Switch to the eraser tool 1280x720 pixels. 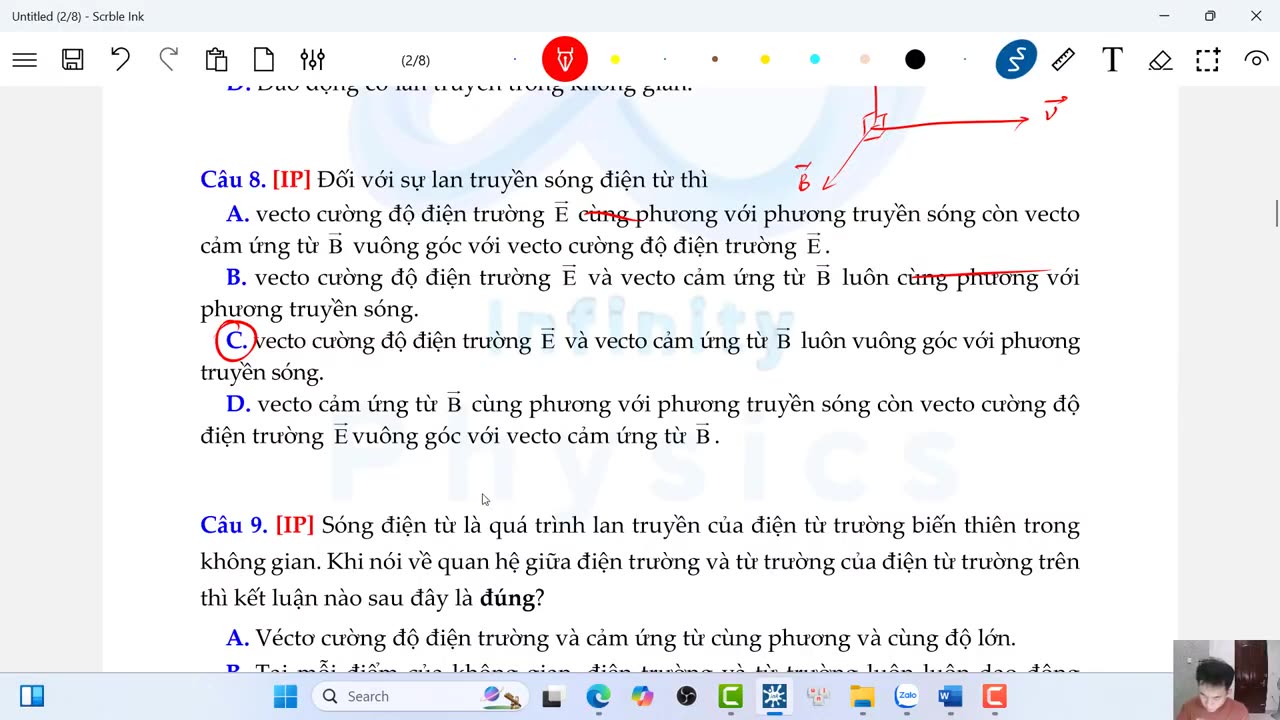click(x=1160, y=60)
